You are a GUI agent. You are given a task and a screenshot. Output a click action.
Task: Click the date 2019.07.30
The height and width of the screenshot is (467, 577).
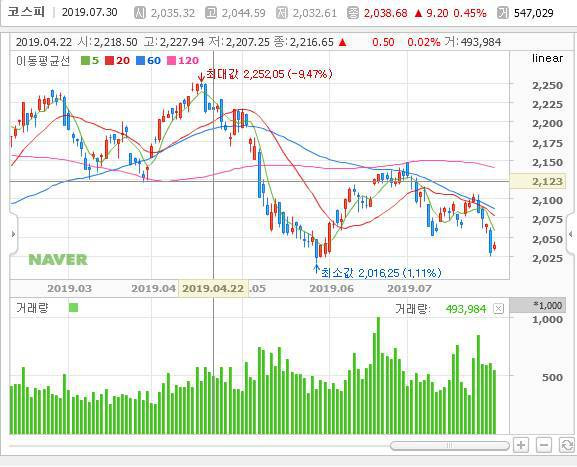[89, 13]
